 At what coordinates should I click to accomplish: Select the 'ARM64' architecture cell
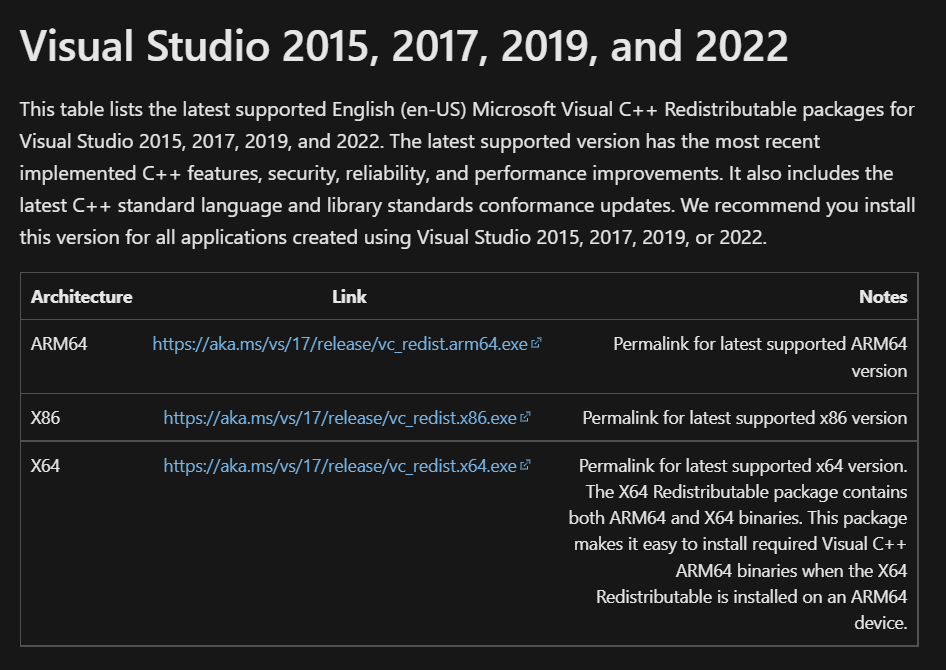click(59, 344)
